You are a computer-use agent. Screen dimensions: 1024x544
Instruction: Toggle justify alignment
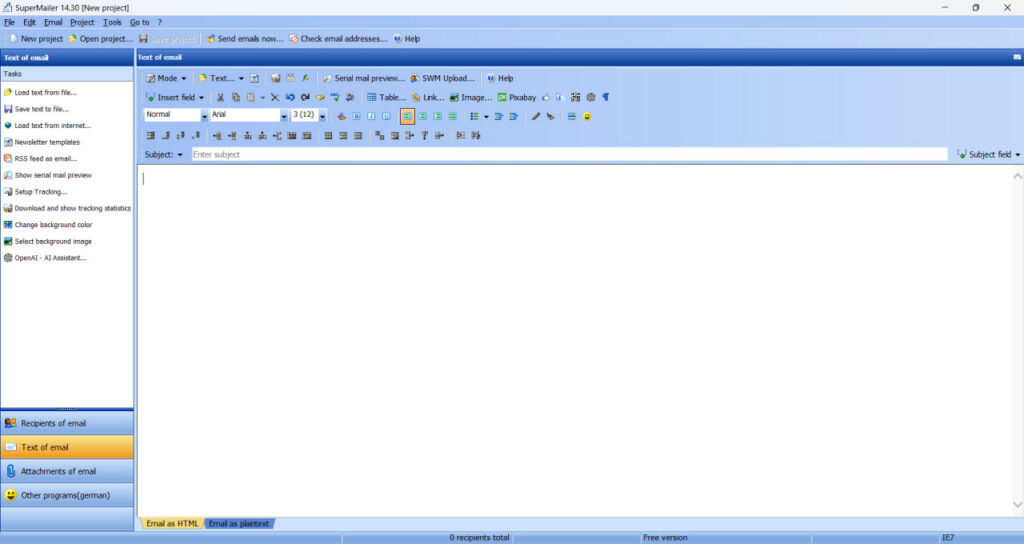coord(453,116)
